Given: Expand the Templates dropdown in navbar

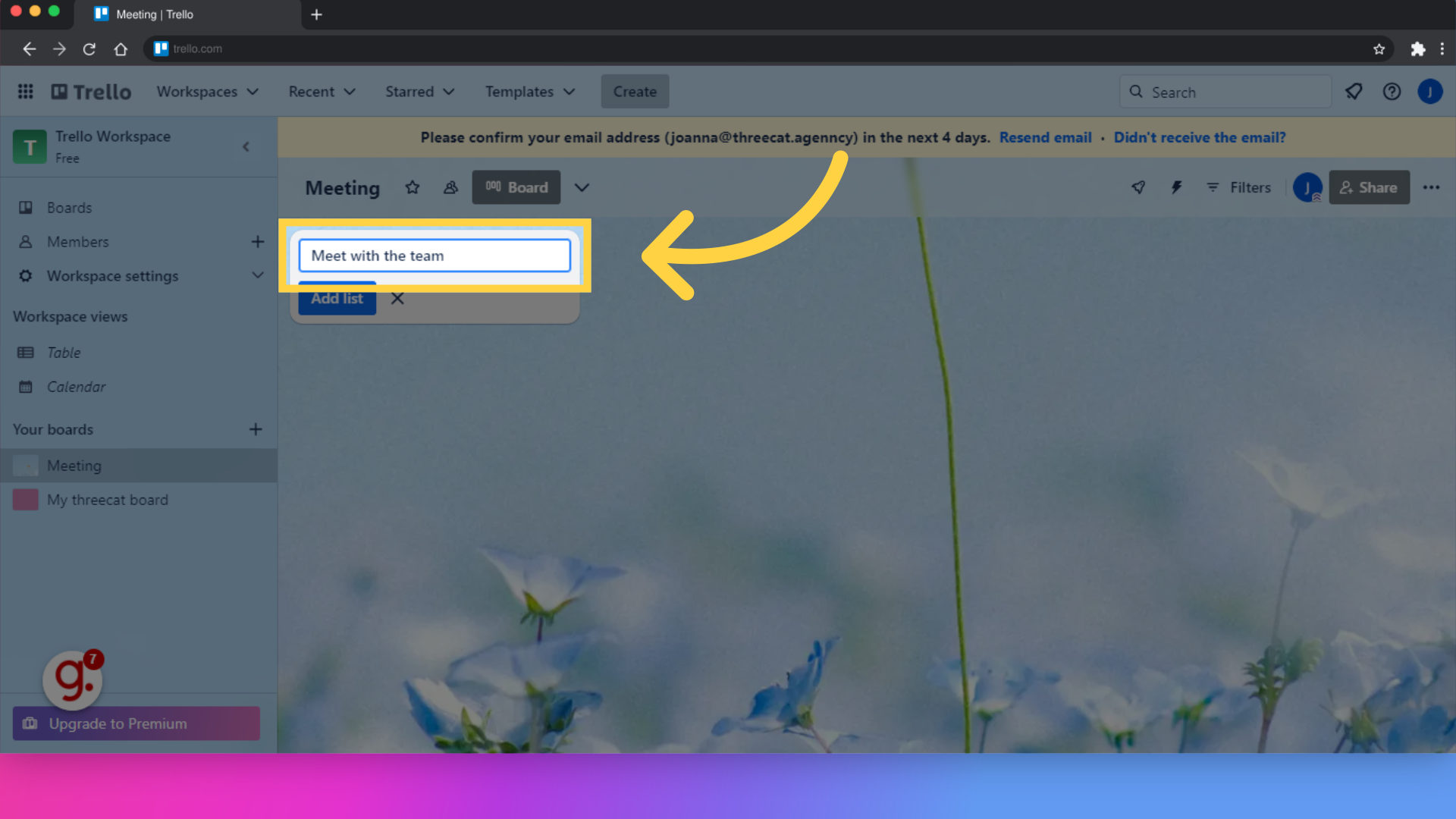Looking at the screenshot, I should [x=529, y=91].
